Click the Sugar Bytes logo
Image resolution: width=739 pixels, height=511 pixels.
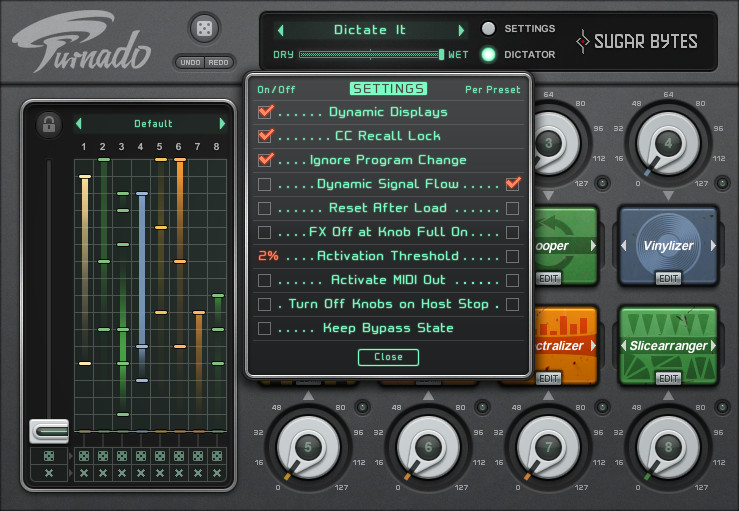tap(637, 41)
